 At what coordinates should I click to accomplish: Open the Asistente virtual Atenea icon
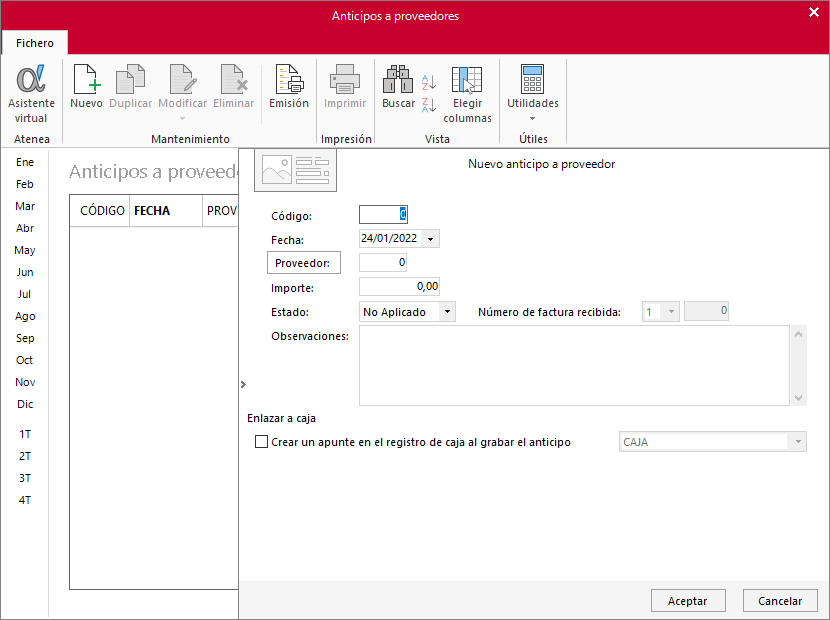point(31,94)
